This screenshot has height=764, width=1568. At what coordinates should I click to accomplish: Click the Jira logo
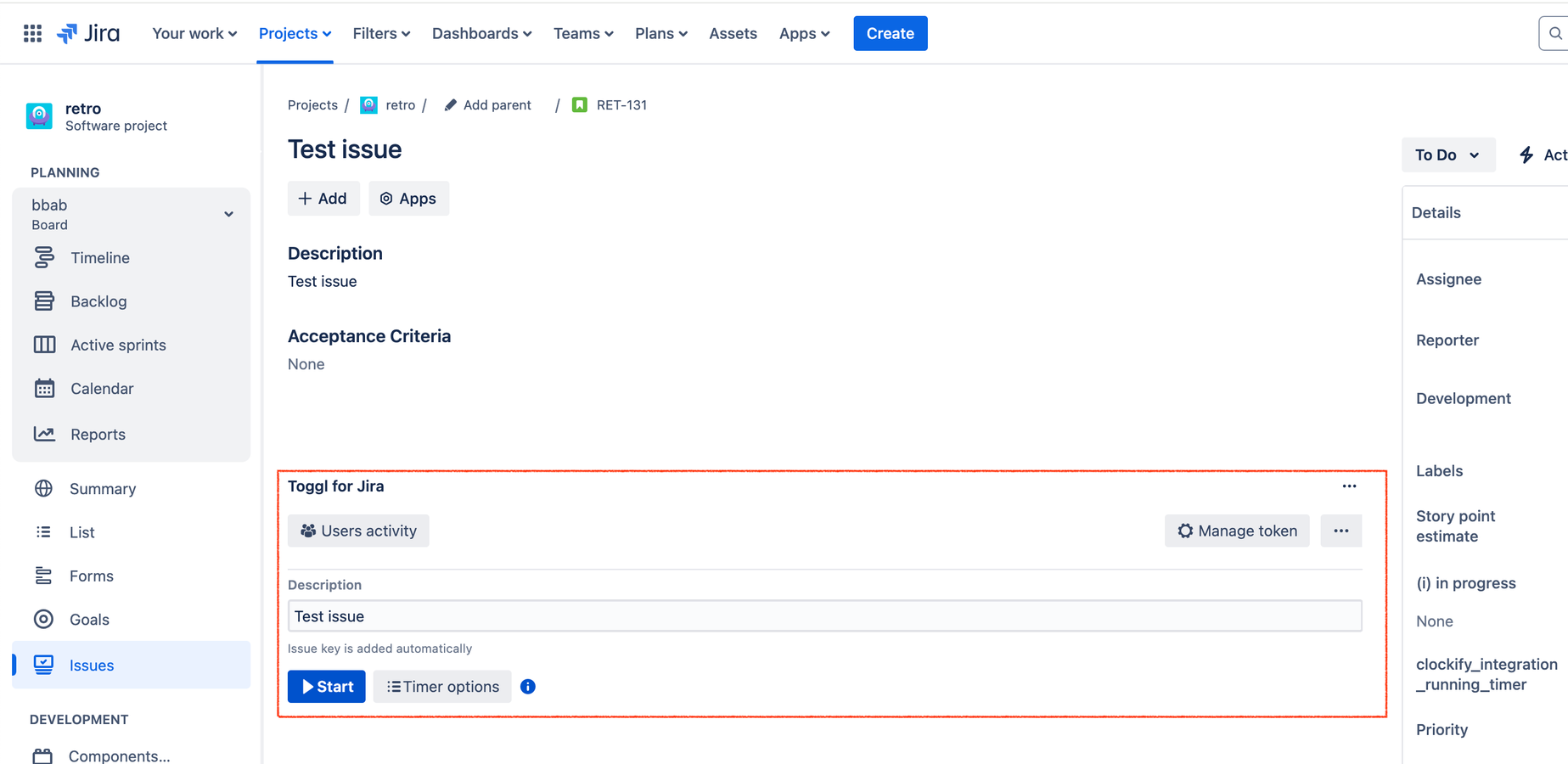click(88, 33)
